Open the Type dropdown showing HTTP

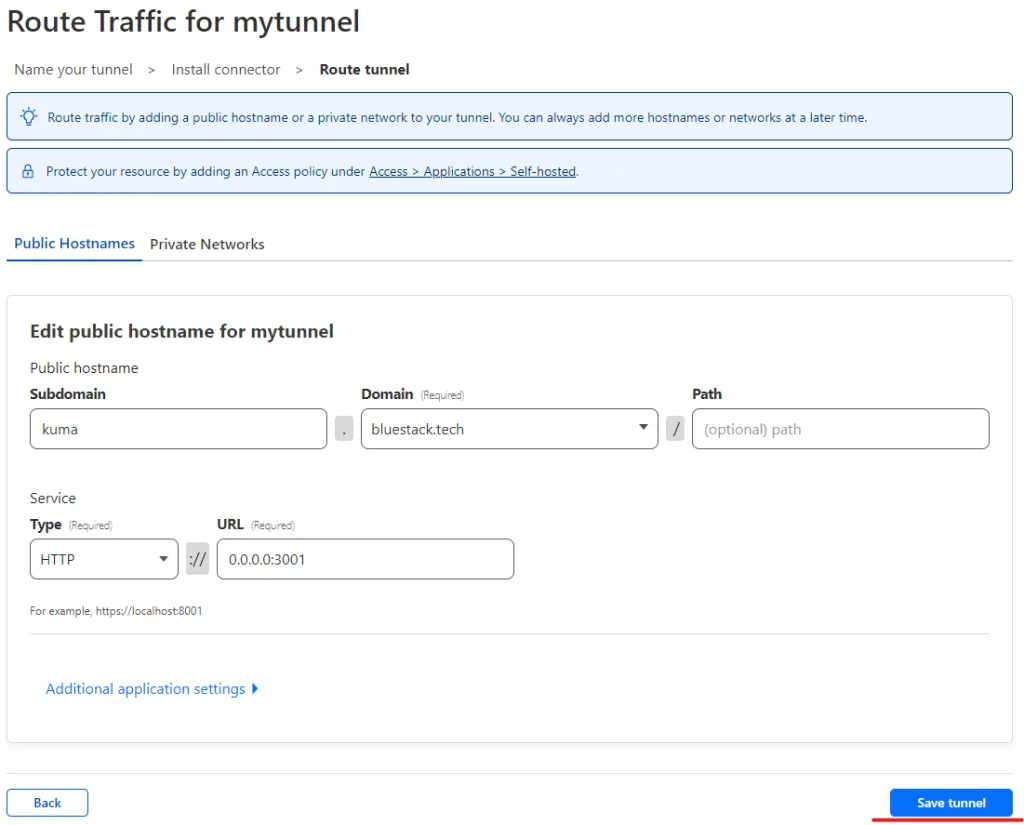(x=104, y=559)
